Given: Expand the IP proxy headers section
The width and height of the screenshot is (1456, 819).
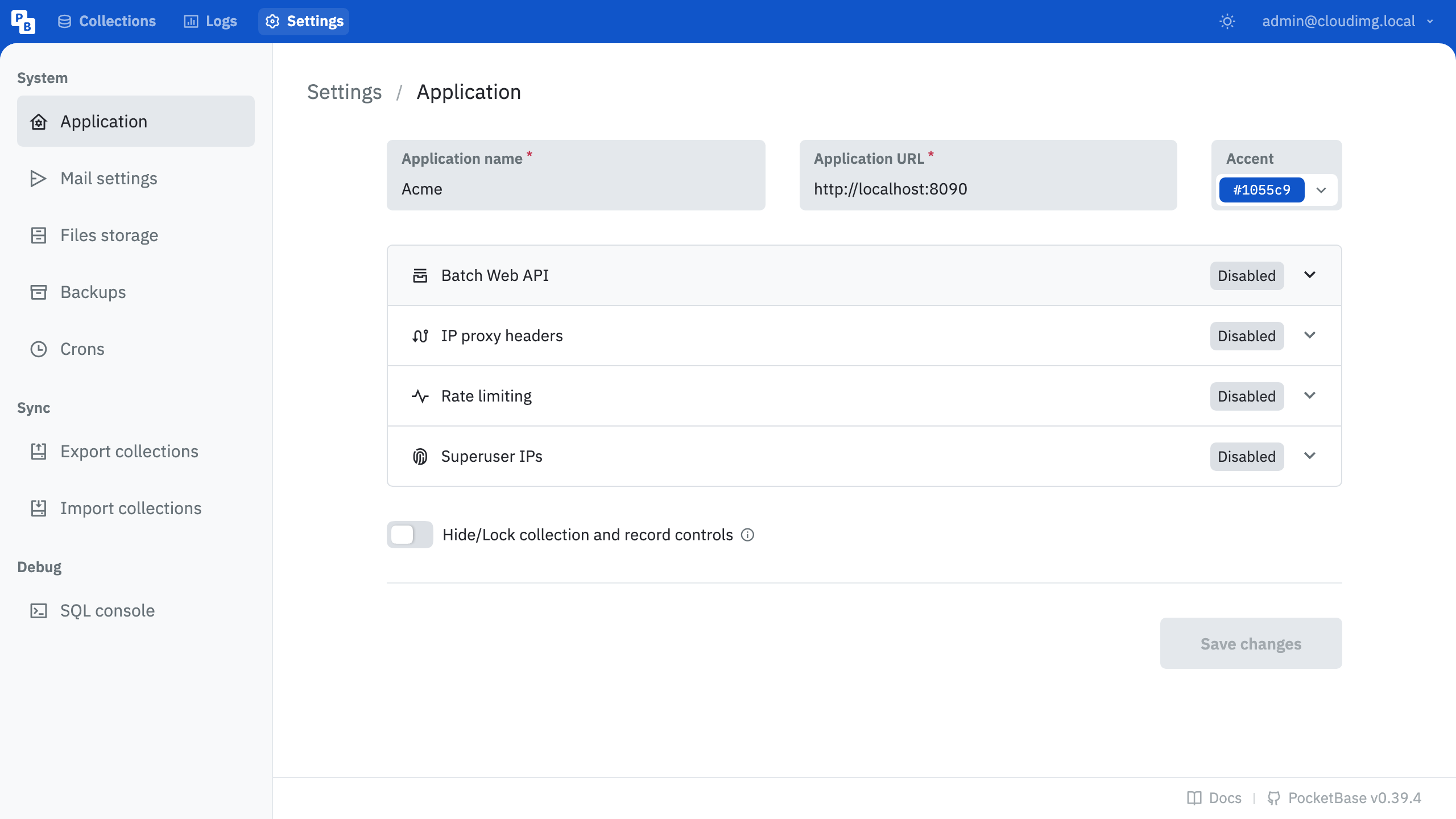Looking at the screenshot, I should pos(1310,336).
